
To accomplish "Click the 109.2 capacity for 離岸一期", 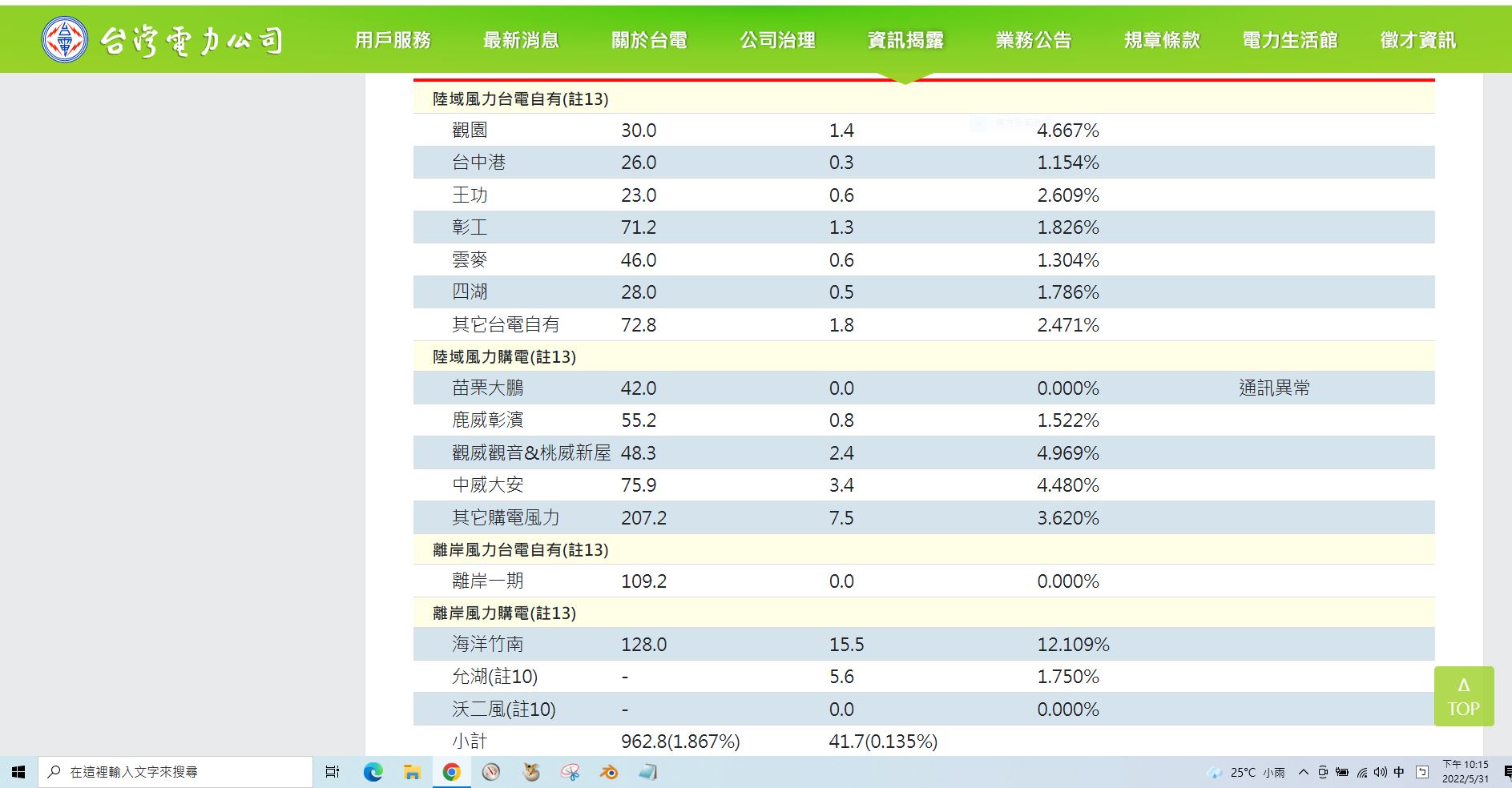I will [x=643, y=581].
